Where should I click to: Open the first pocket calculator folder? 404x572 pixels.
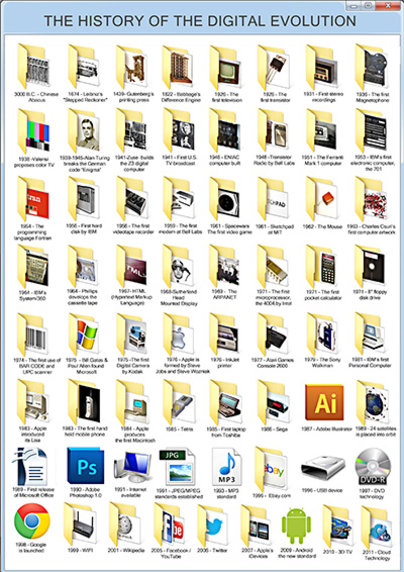[323, 266]
